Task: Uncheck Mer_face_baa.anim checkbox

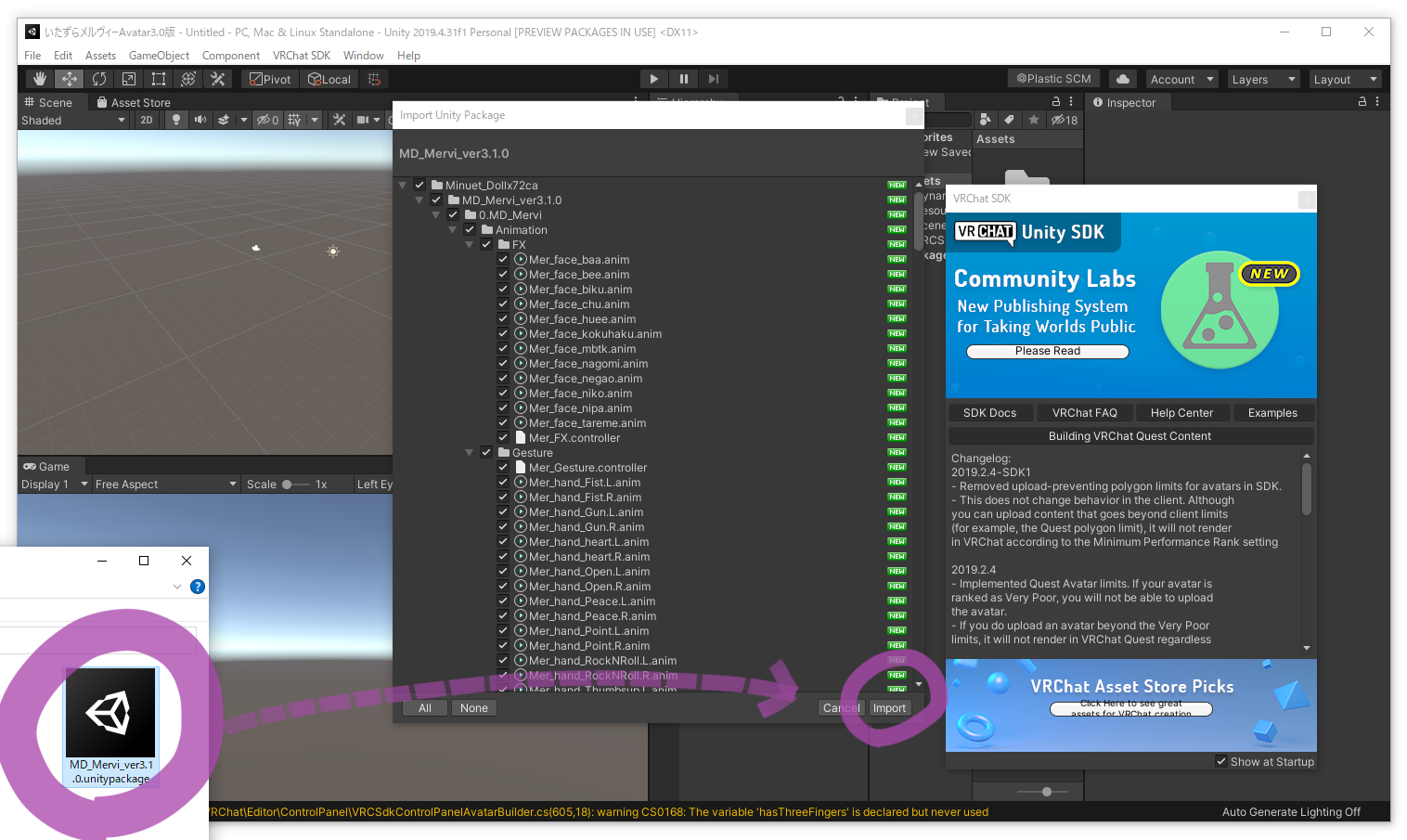Action: click(503, 259)
